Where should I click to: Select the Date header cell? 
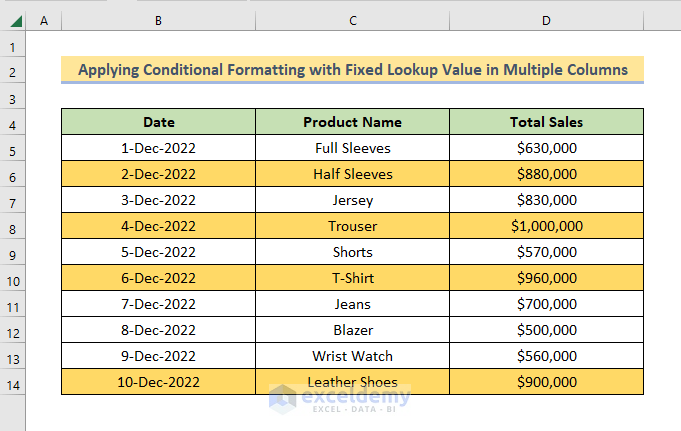158,122
